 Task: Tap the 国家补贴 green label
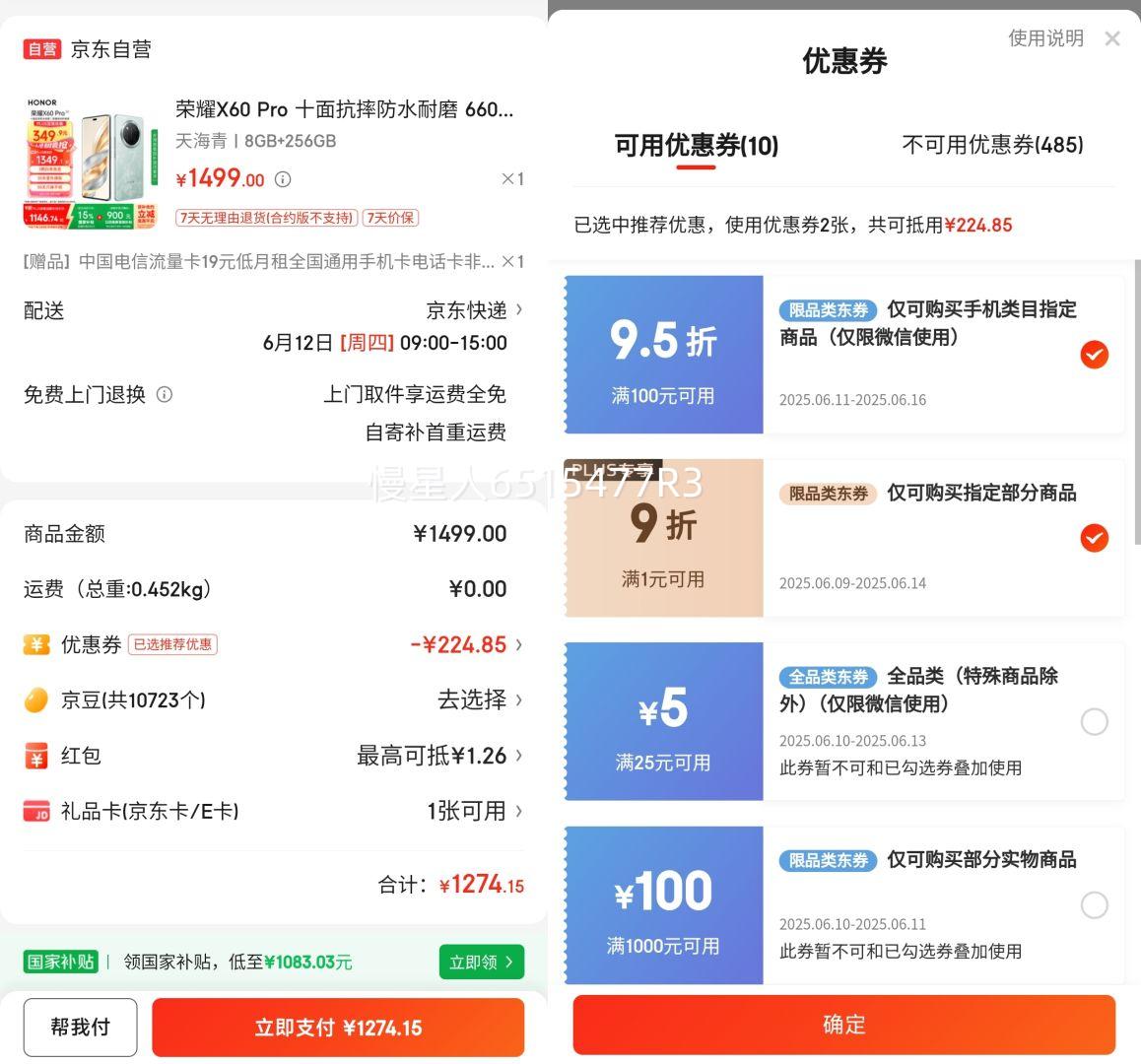(x=61, y=963)
